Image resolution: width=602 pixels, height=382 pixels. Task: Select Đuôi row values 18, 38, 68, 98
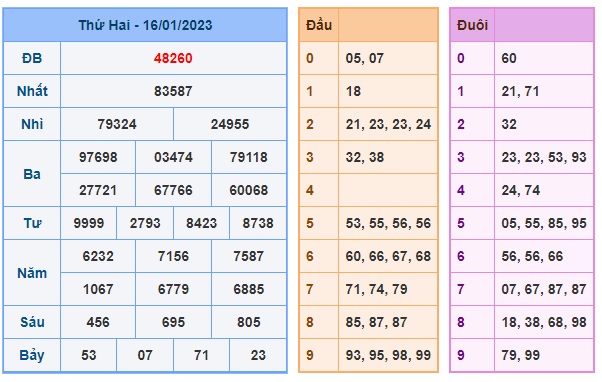point(544,322)
